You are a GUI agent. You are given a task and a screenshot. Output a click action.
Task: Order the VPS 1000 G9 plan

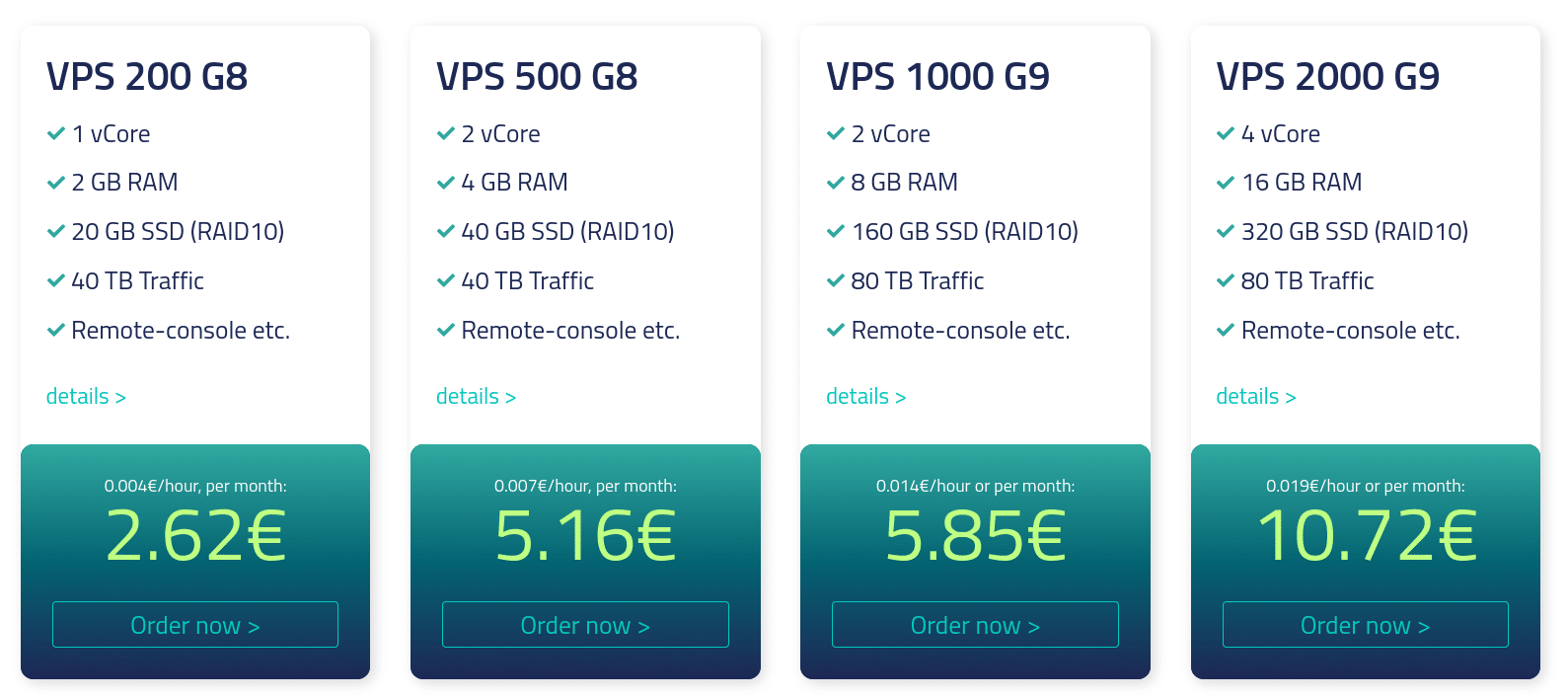975,625
